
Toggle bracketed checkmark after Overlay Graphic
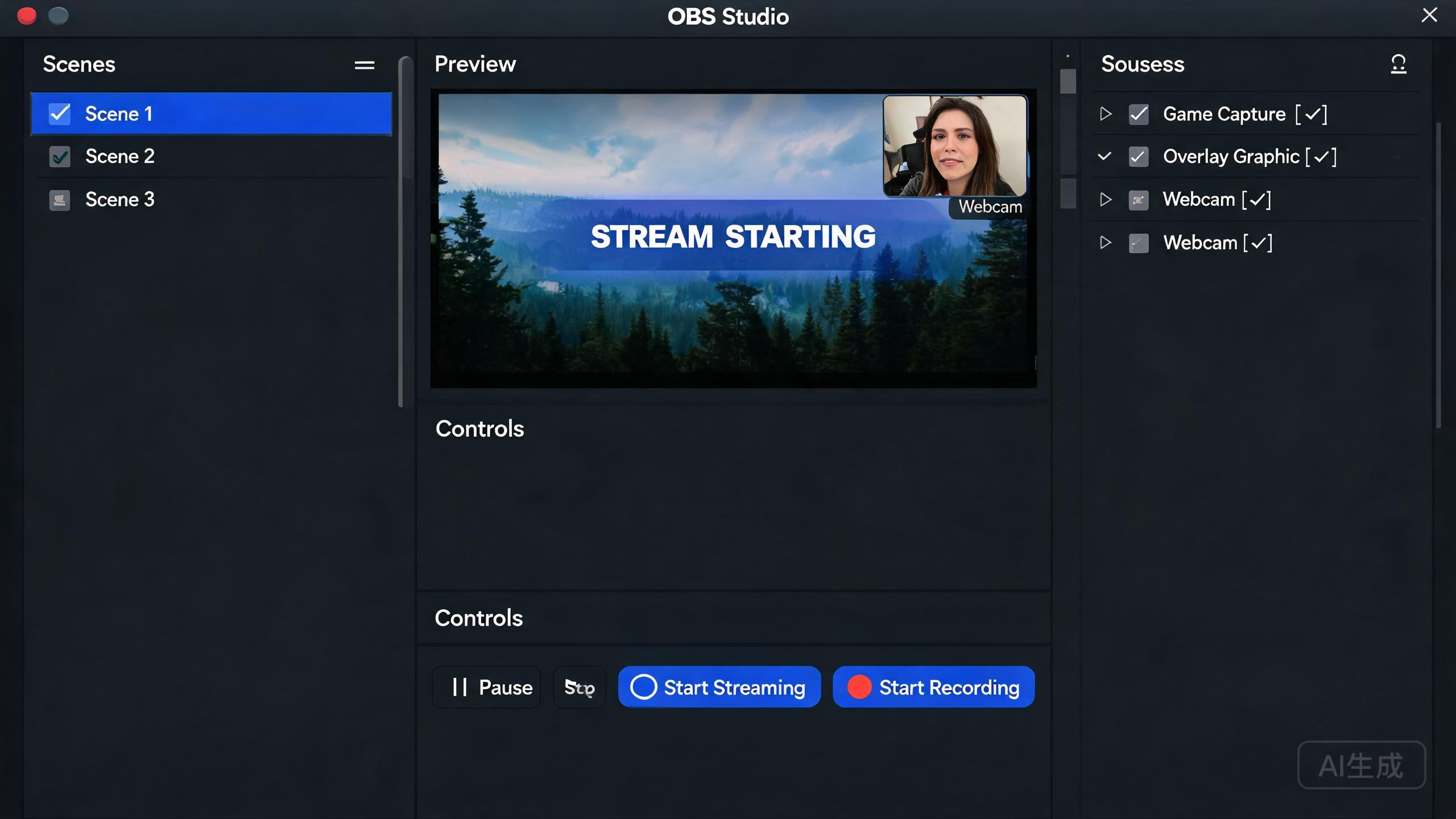[x=1321, y=156]
